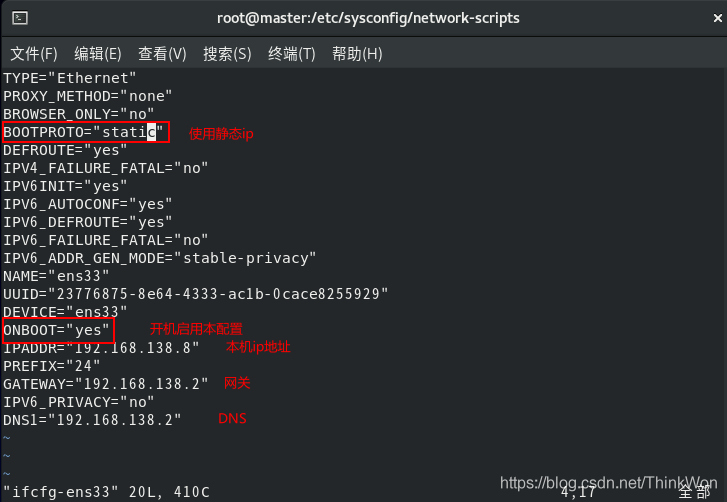Select the IPADDR 192.168.138.8 line
This screenshot has height=502, width=727.
tap(101, 348)
